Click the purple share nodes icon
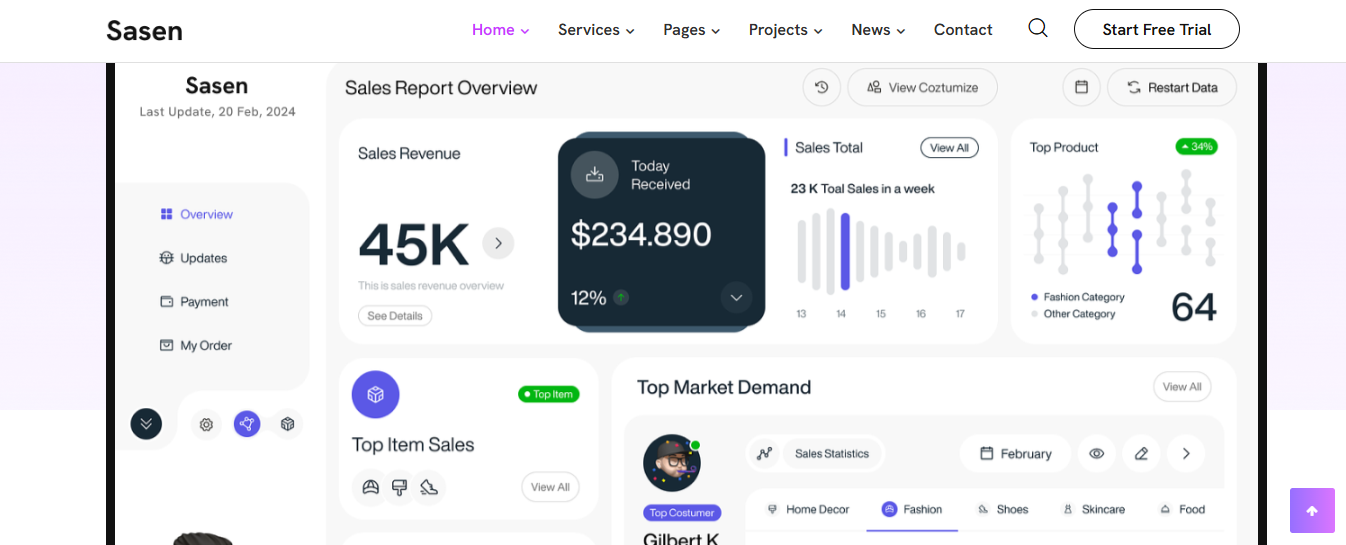Screen dimensions: 1346x545 pyautogui.click(x=247, y=424)
